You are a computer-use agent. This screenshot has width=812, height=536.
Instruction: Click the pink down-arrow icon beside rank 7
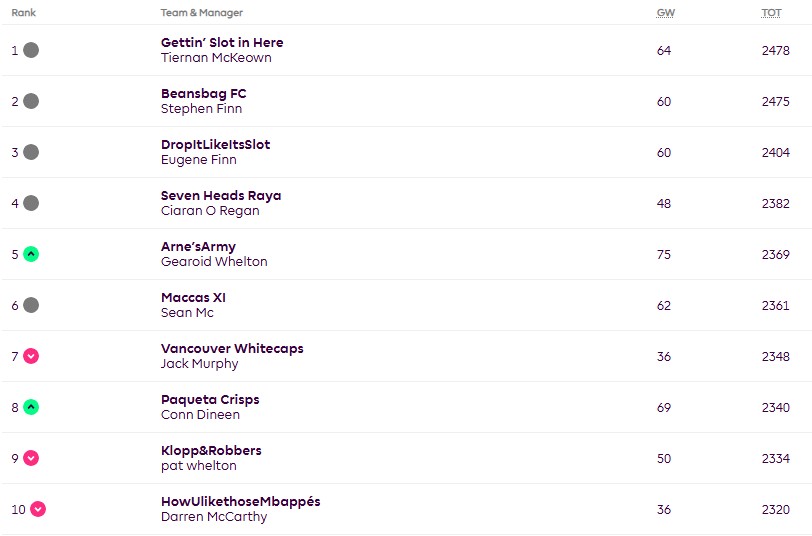point(31,356)
